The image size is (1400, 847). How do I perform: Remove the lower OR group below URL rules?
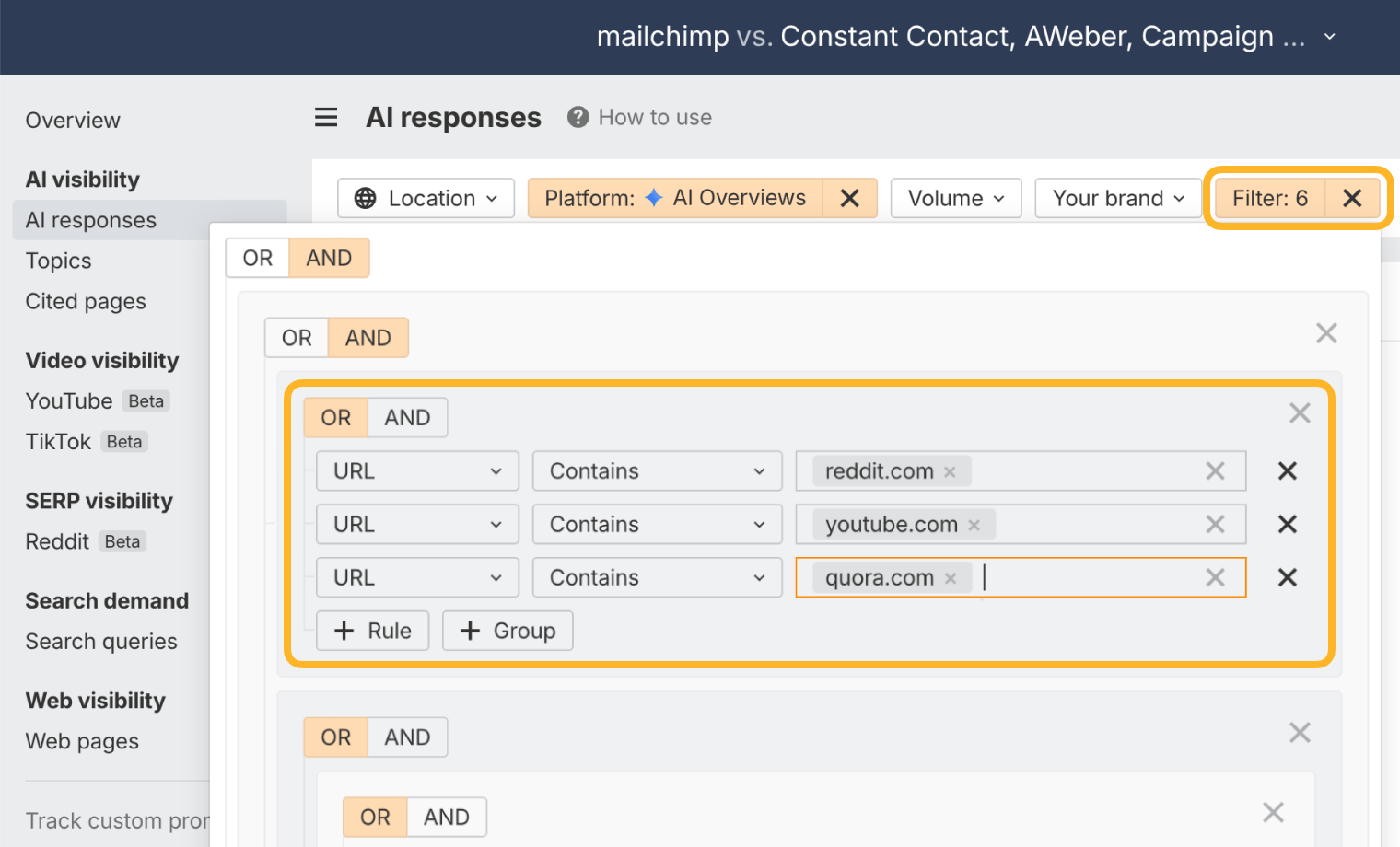tap(1300, 733)
